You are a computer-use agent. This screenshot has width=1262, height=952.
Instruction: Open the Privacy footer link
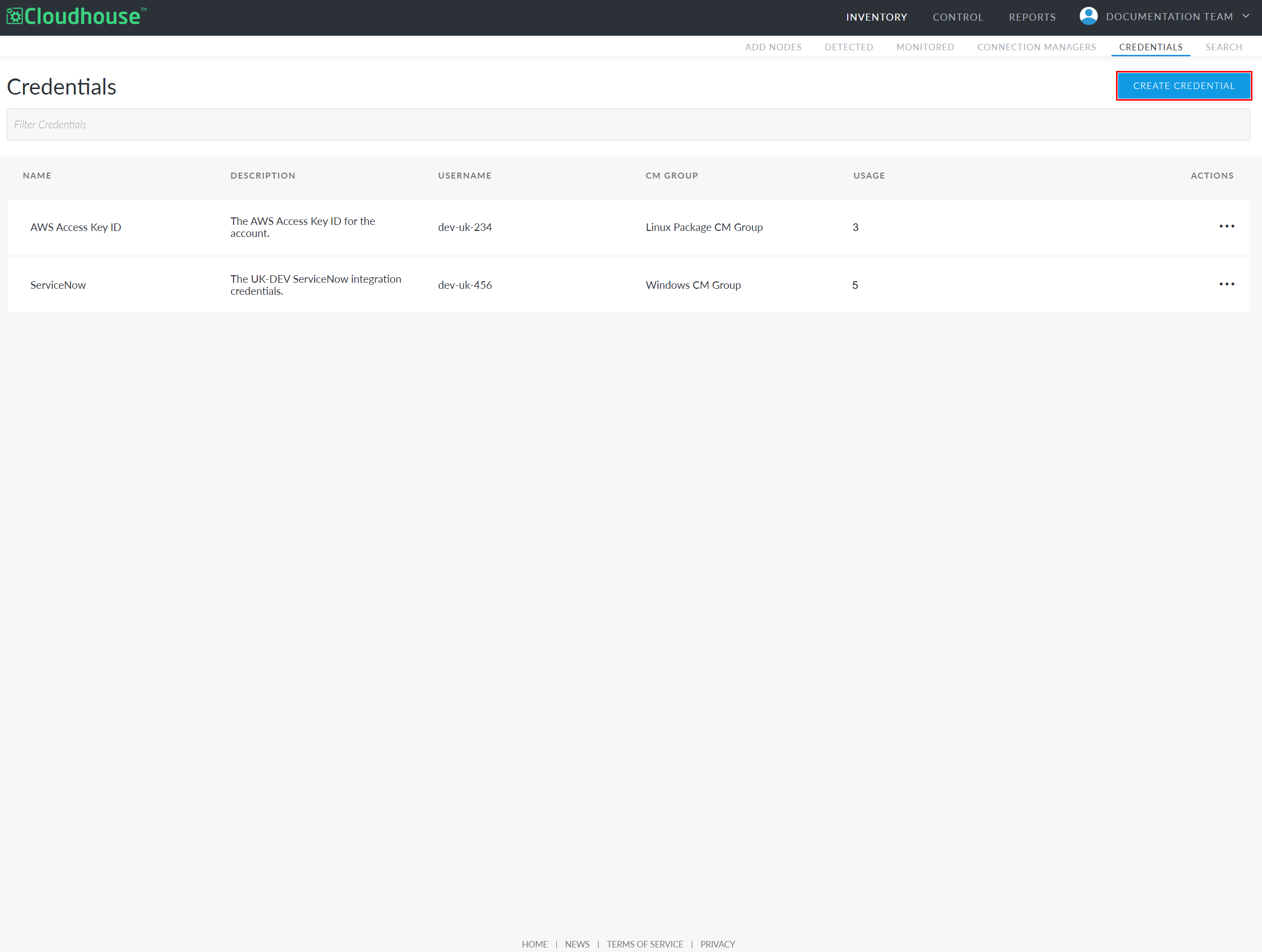pyautogui.click(x=717, y=944)
